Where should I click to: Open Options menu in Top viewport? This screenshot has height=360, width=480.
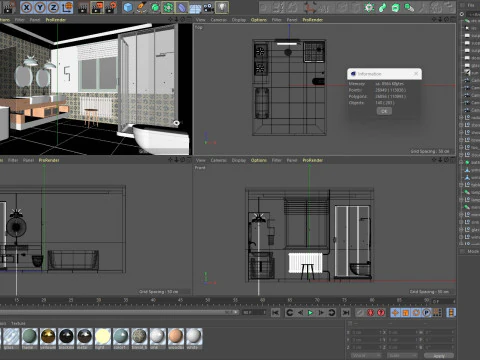tap(259, 20)
